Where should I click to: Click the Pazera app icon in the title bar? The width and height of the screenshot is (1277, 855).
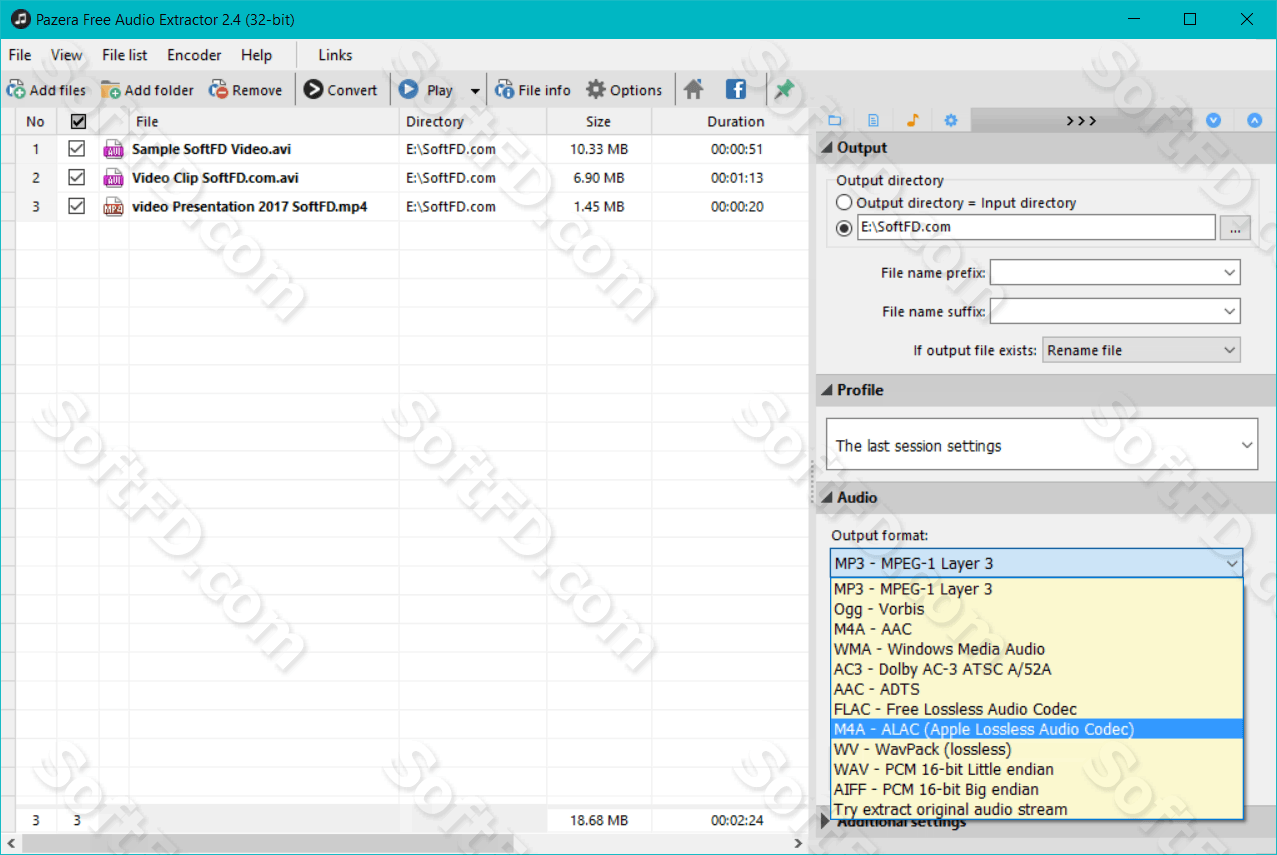pyautogui.click(x=21, y=19)
